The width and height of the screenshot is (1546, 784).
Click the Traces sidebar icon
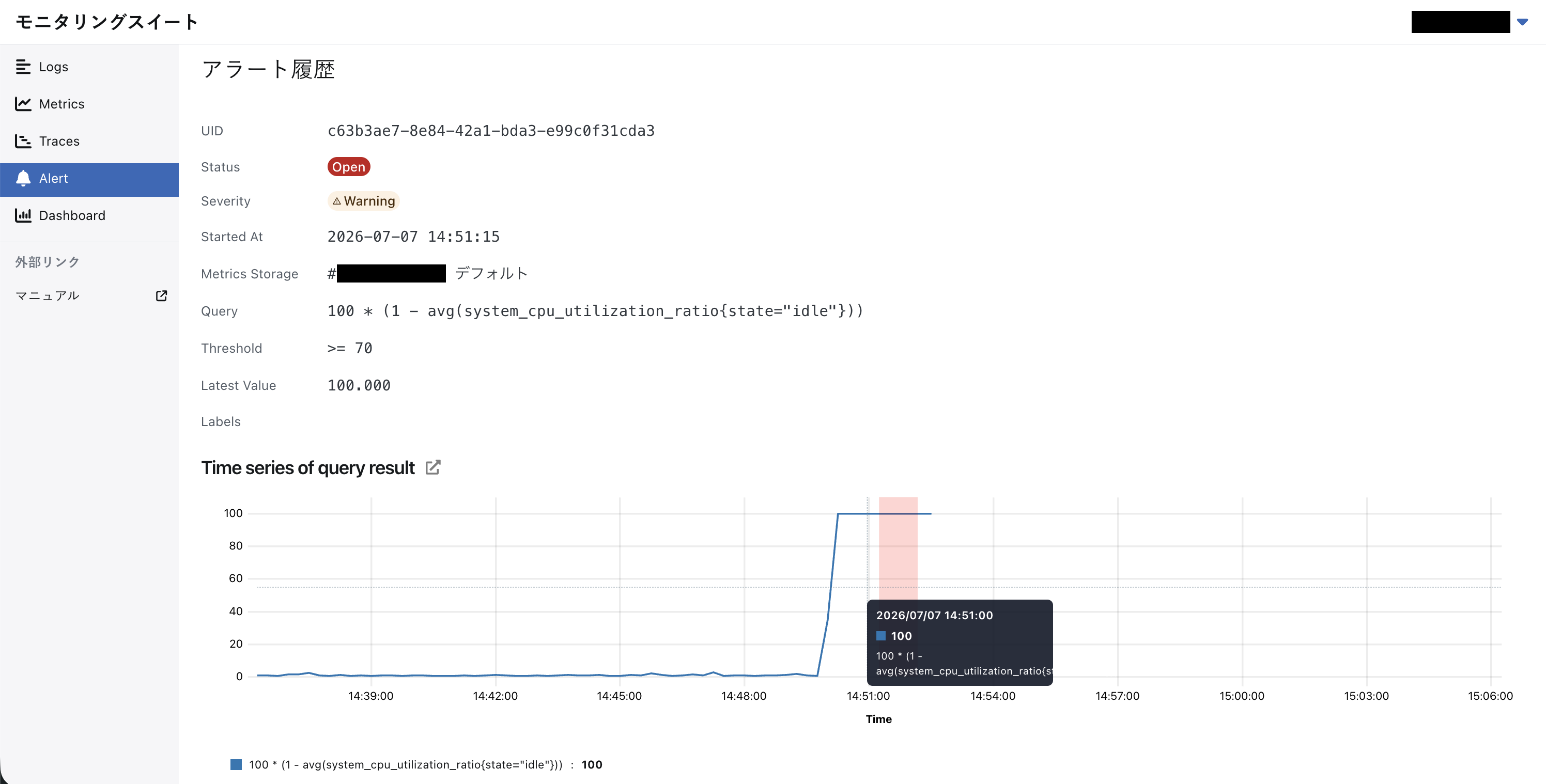tap(23, 141)
